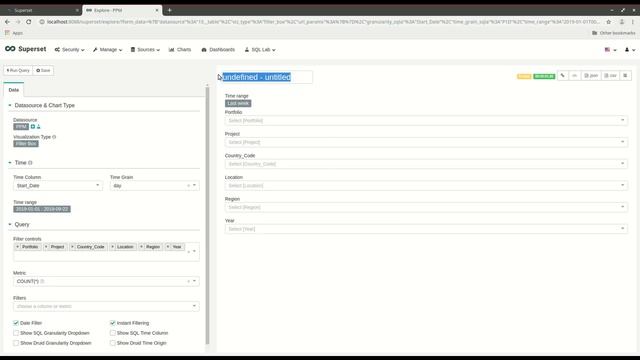Image resolution: width=640 pixels, height=360 pixels.
Task: Select the Data tab
Action: coord(13,90)
